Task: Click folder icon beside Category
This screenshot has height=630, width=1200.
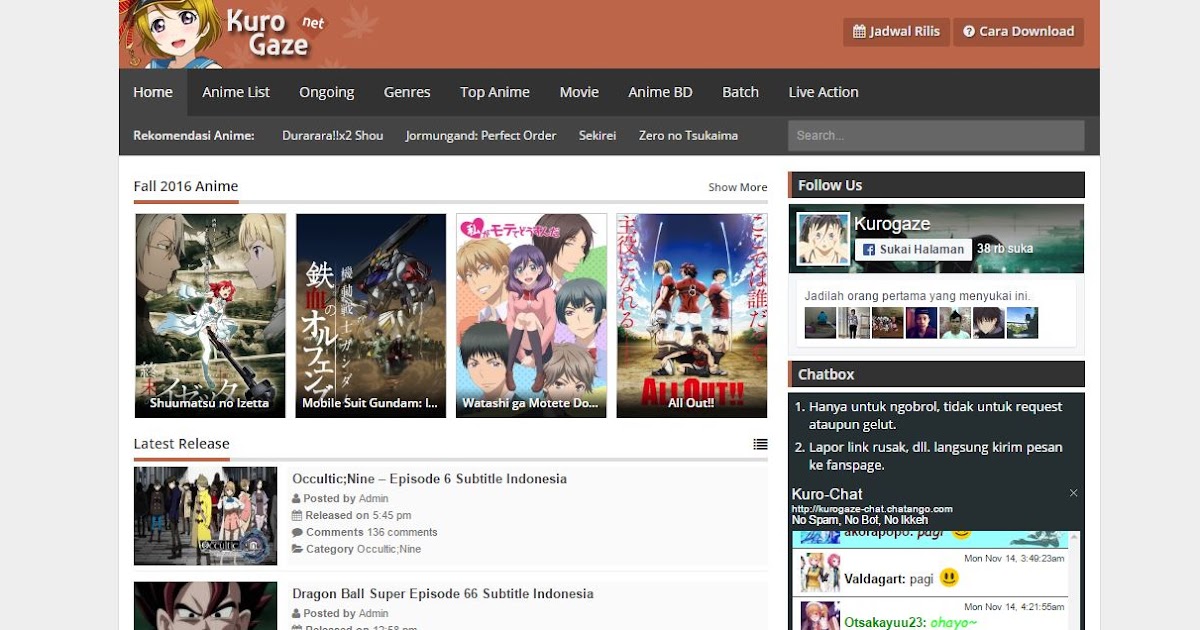Action: [x=297, y=549]
